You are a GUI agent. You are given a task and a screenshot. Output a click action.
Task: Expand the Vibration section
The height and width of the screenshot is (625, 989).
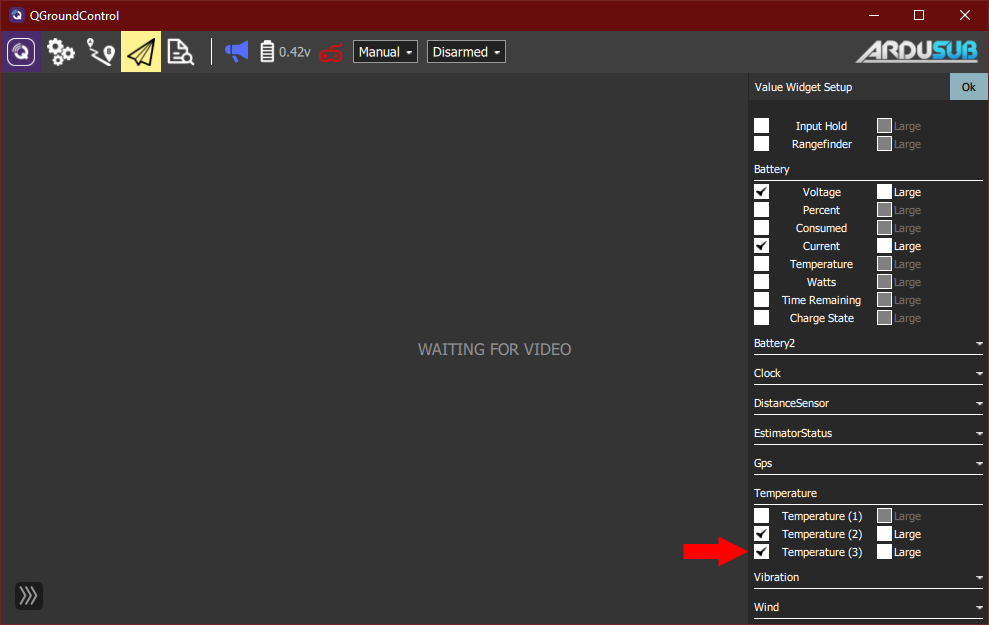click(x=867, y=578)
